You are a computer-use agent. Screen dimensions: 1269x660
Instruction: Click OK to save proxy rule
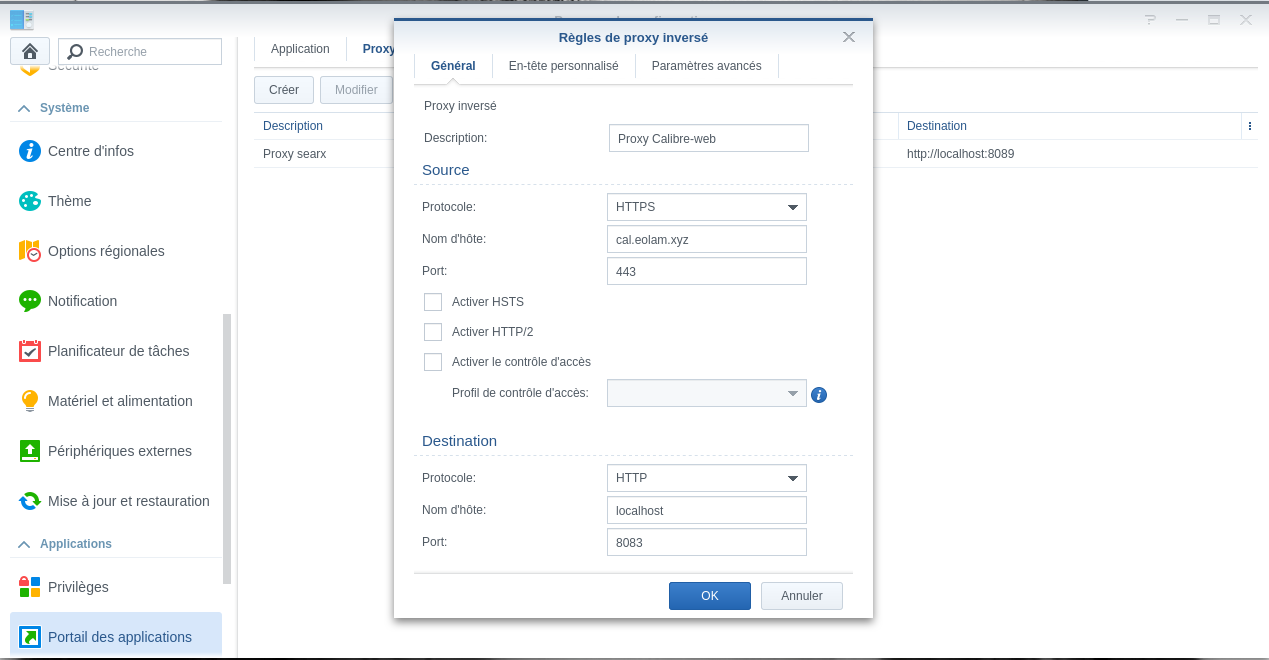click(x=709, y=596)
